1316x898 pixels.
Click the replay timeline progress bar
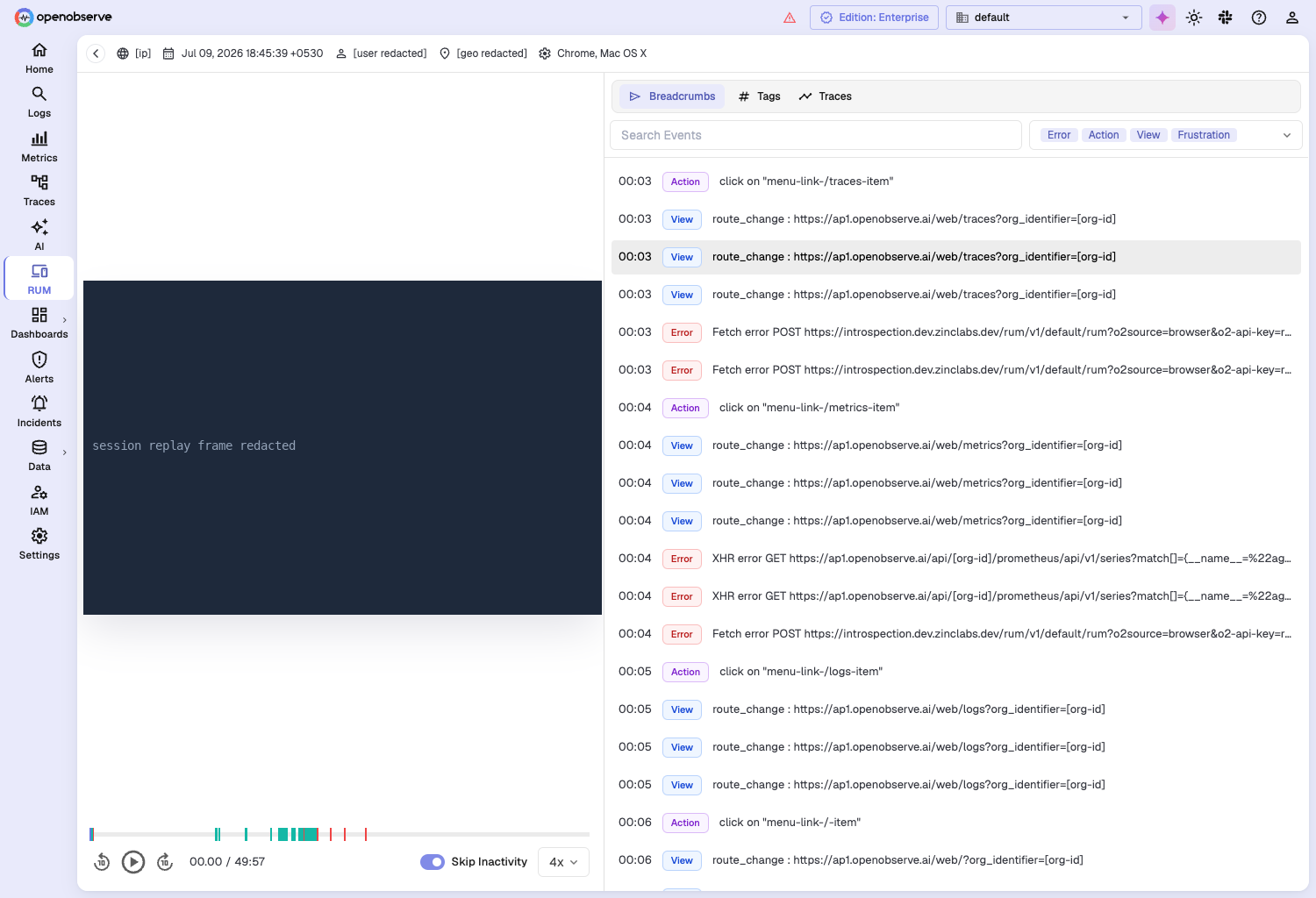tap(340, 834)
